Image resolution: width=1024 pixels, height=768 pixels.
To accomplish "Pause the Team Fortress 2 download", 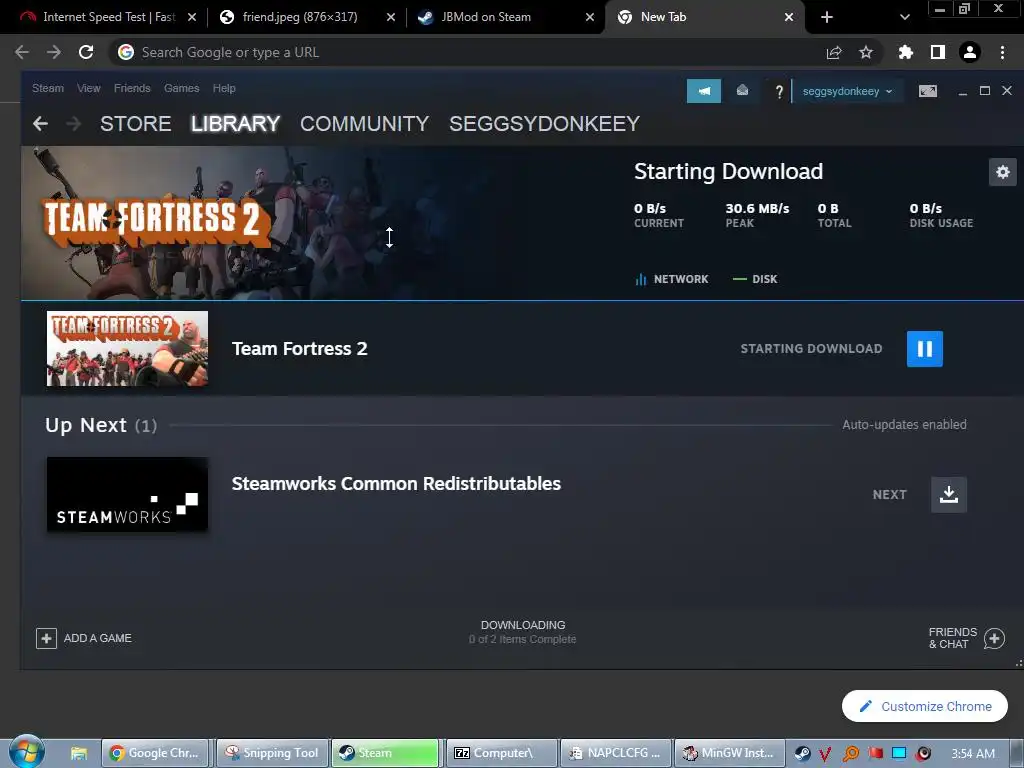I will click(924, 349).
